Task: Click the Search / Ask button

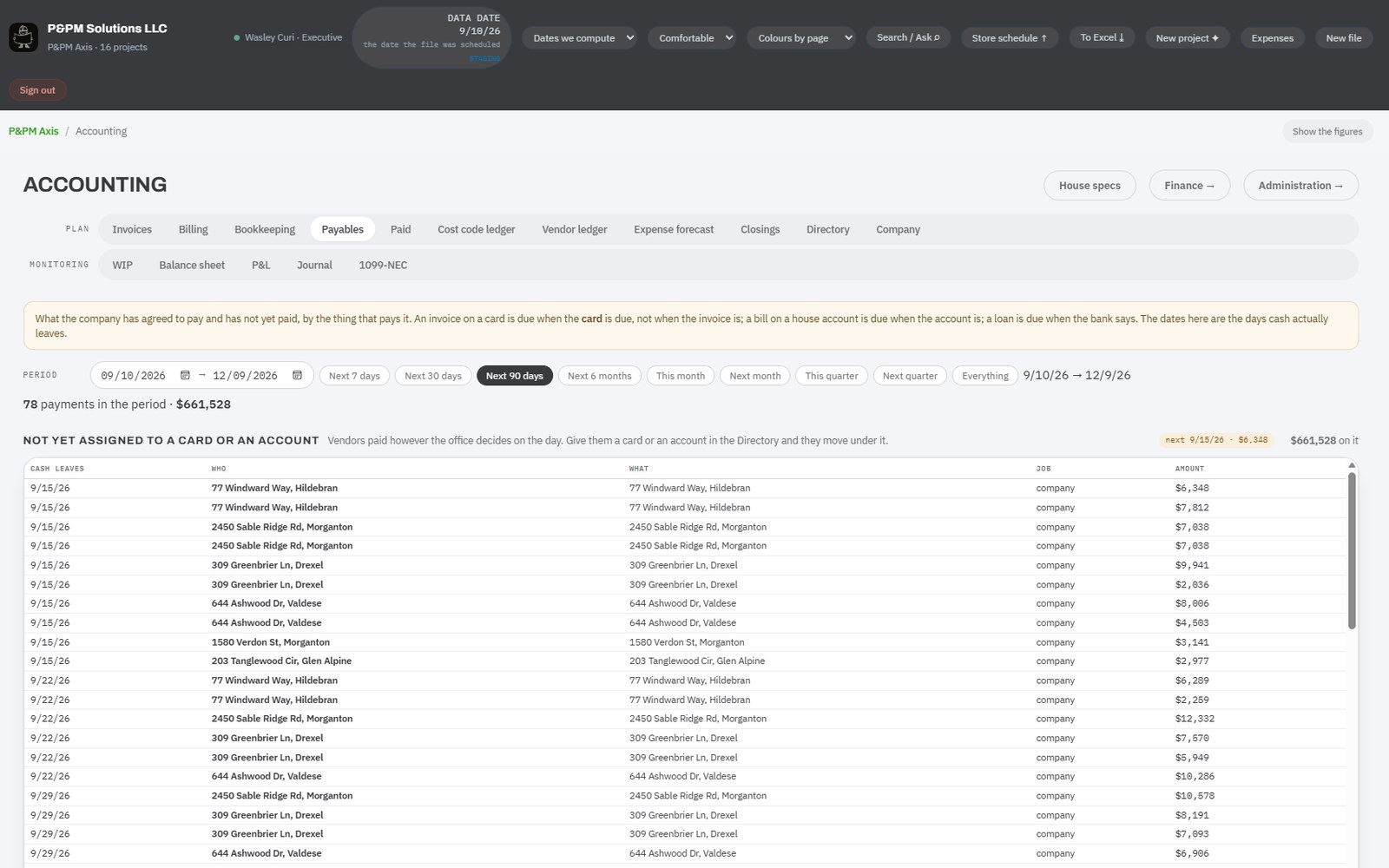Action: pyautogui.click(x=908, y=37)
